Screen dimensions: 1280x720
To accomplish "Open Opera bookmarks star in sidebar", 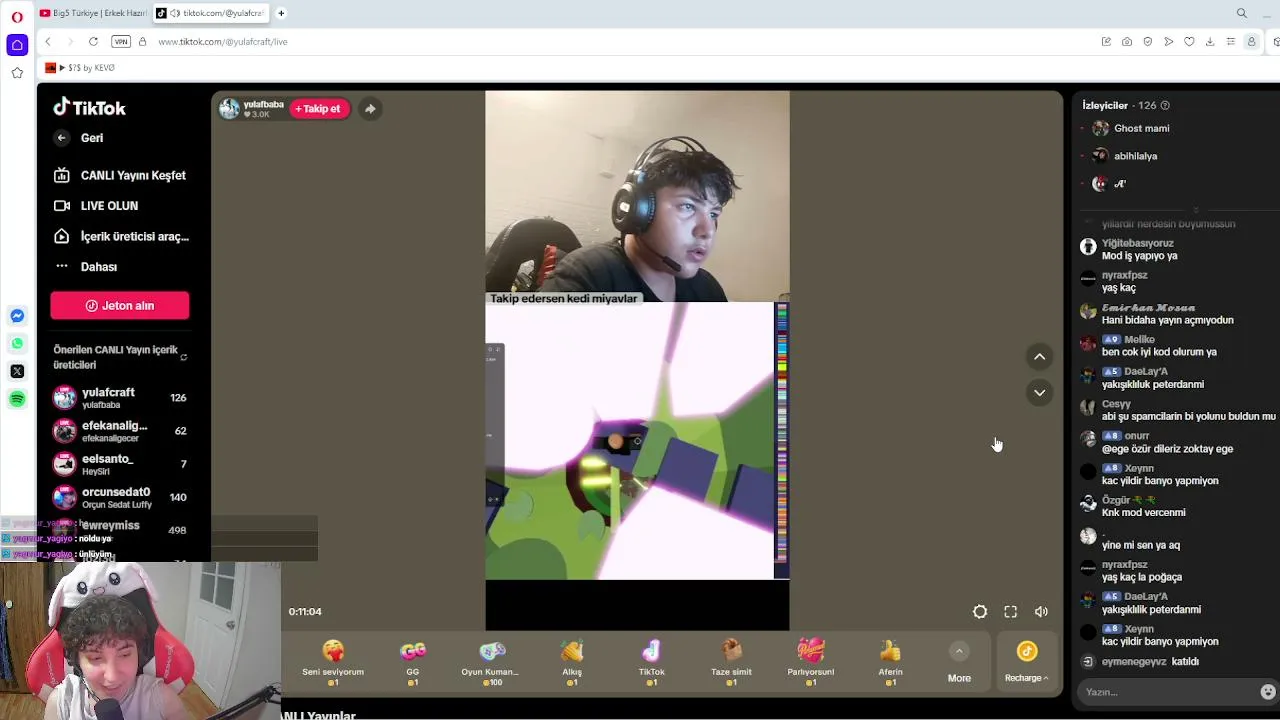I will click(17, 73).
